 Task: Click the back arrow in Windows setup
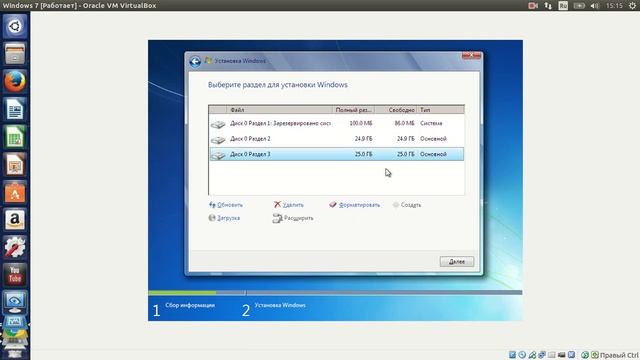[x=195, y=62]
